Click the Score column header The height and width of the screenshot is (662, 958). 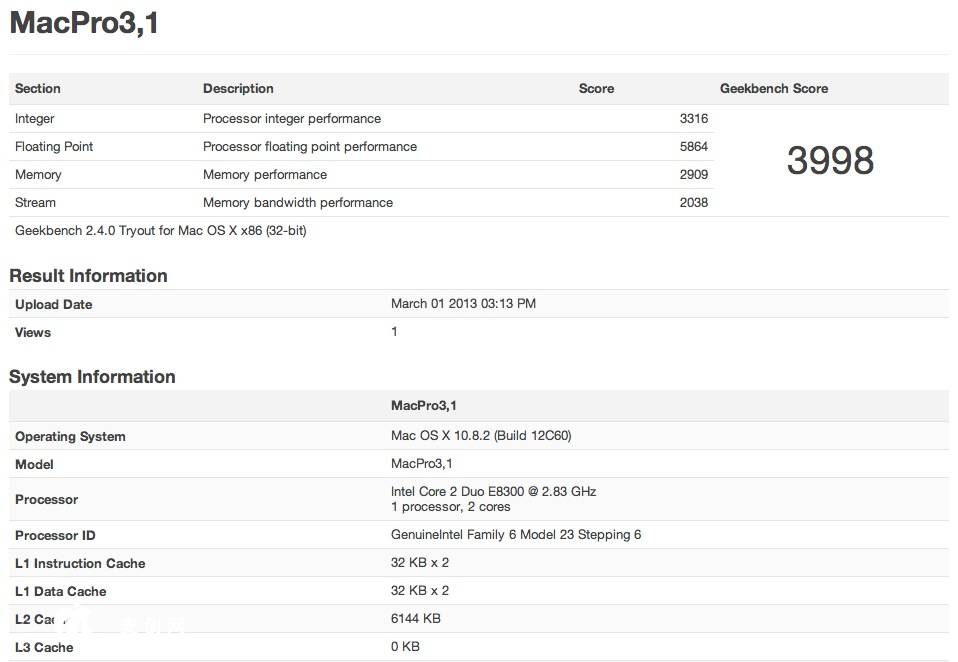point(596,89)
